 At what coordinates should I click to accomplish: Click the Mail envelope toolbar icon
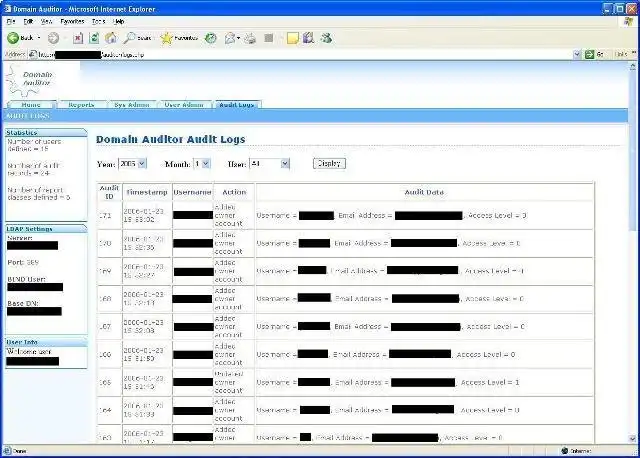pos(230,38)
